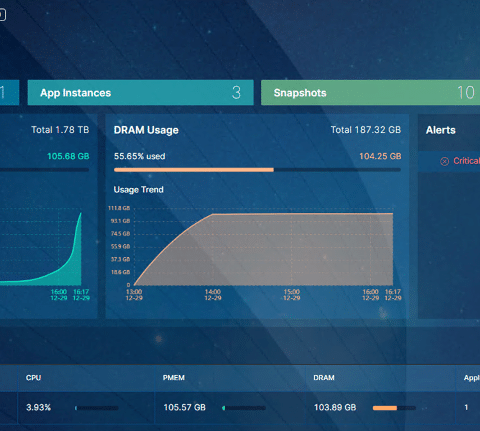
Task: Click the 55.65% used label
Action: pyautogui.click(x=139, y=156)
